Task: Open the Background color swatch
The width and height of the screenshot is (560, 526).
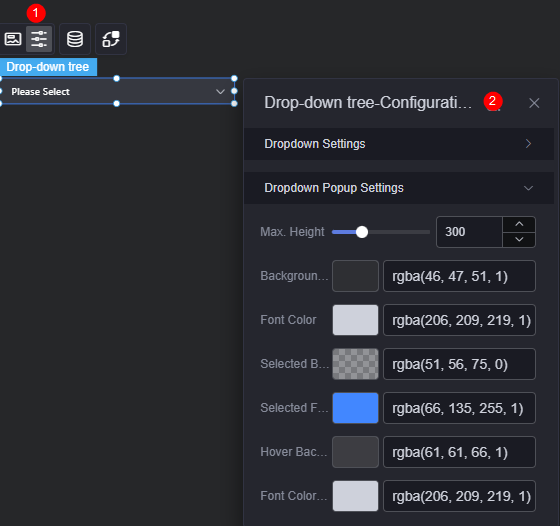Action: coord(355,276)
